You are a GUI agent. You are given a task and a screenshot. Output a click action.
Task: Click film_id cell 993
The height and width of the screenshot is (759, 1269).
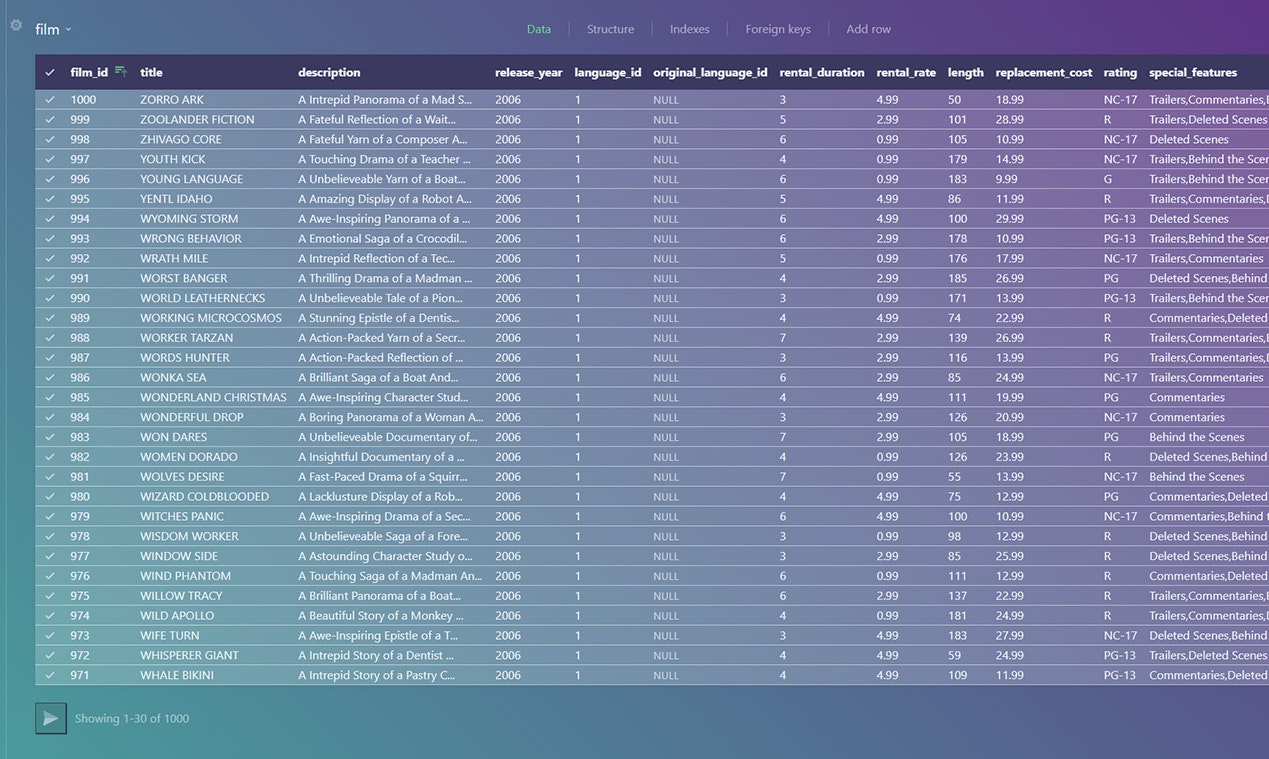pyautogui.click(x=80, y=239)
